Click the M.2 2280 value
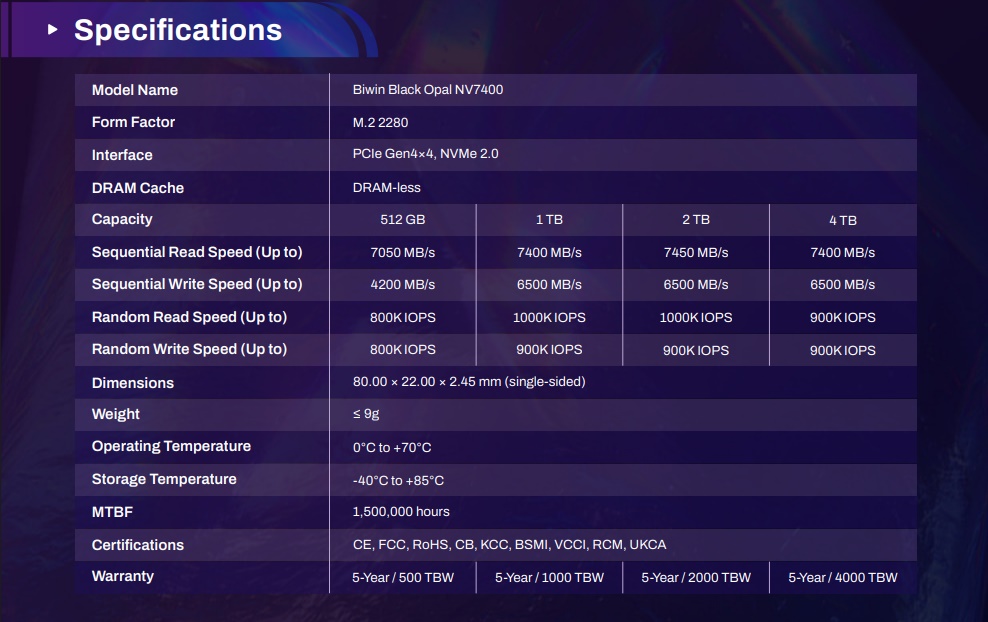This screenshot has width=988, height=622. point(381,122)
